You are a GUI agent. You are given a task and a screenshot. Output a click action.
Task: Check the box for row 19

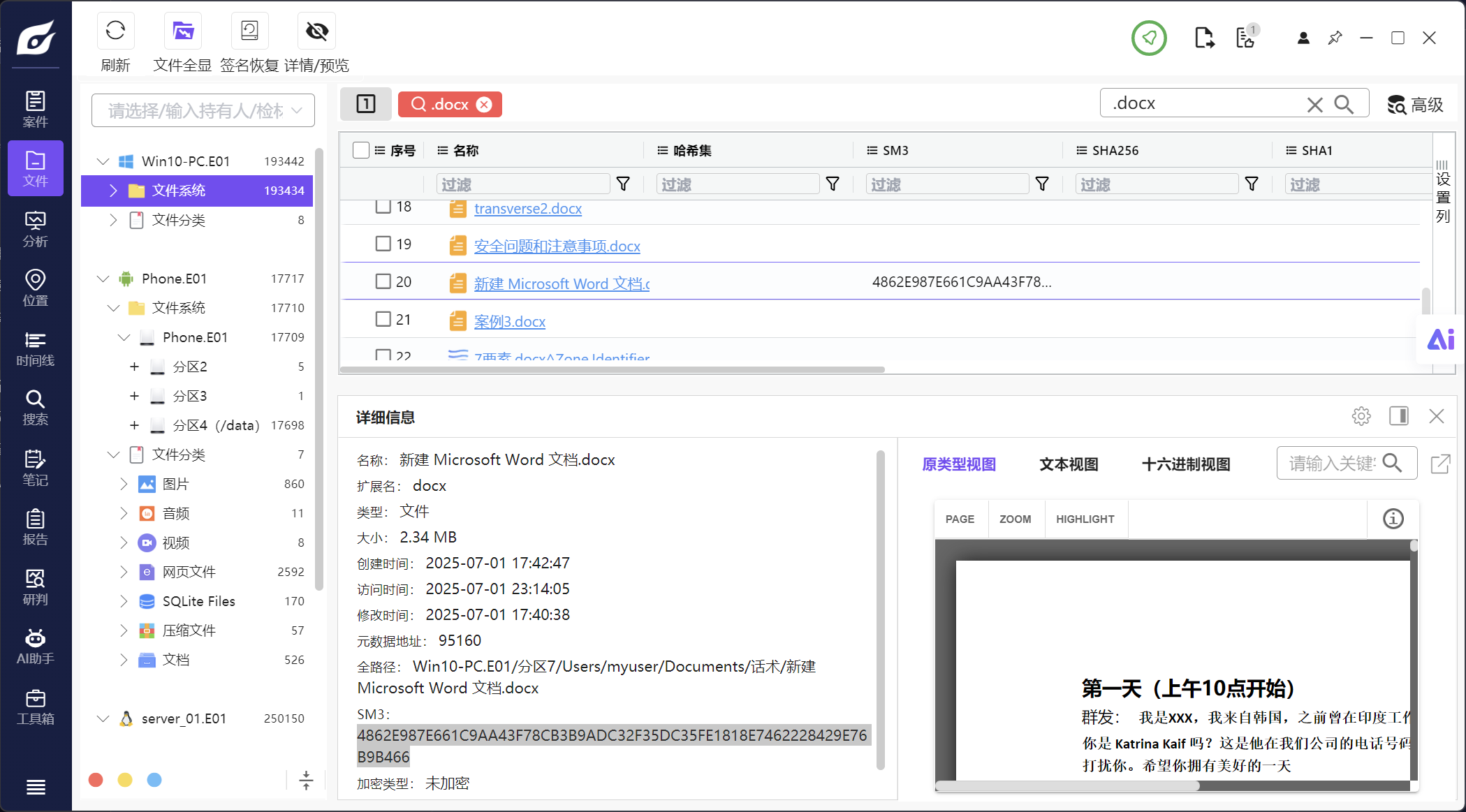point(383,244)
